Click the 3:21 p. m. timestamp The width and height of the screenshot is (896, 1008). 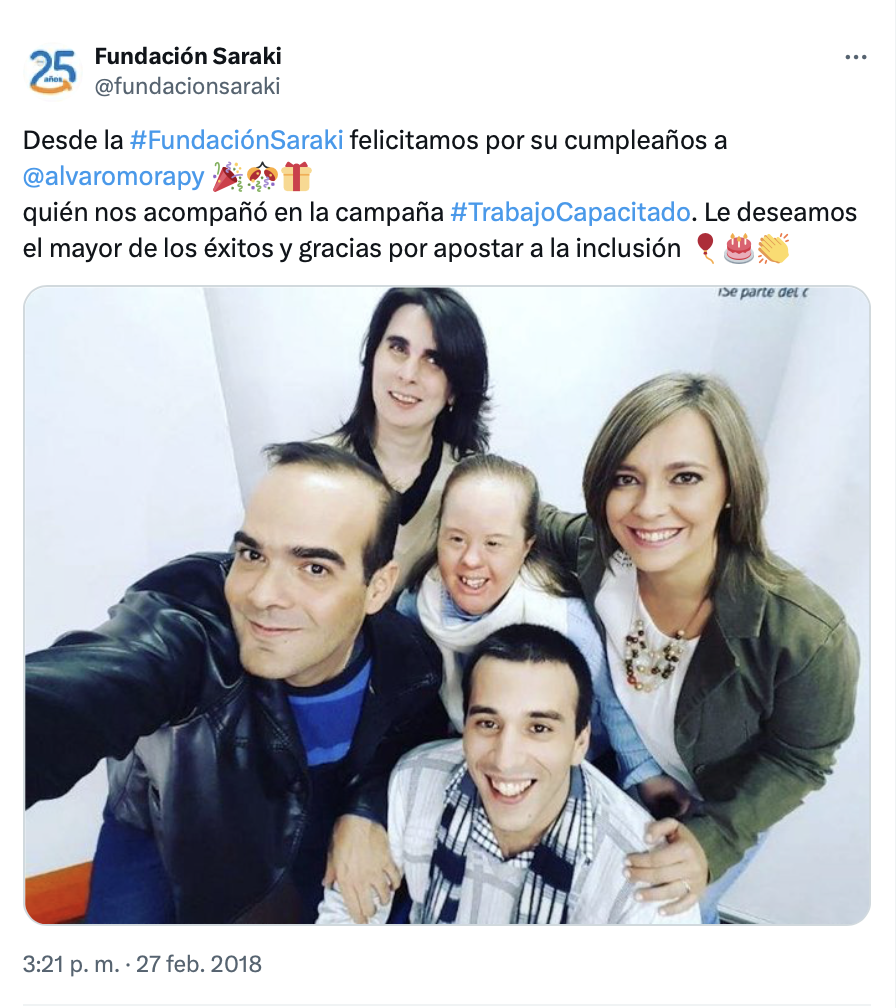[71, 964]
